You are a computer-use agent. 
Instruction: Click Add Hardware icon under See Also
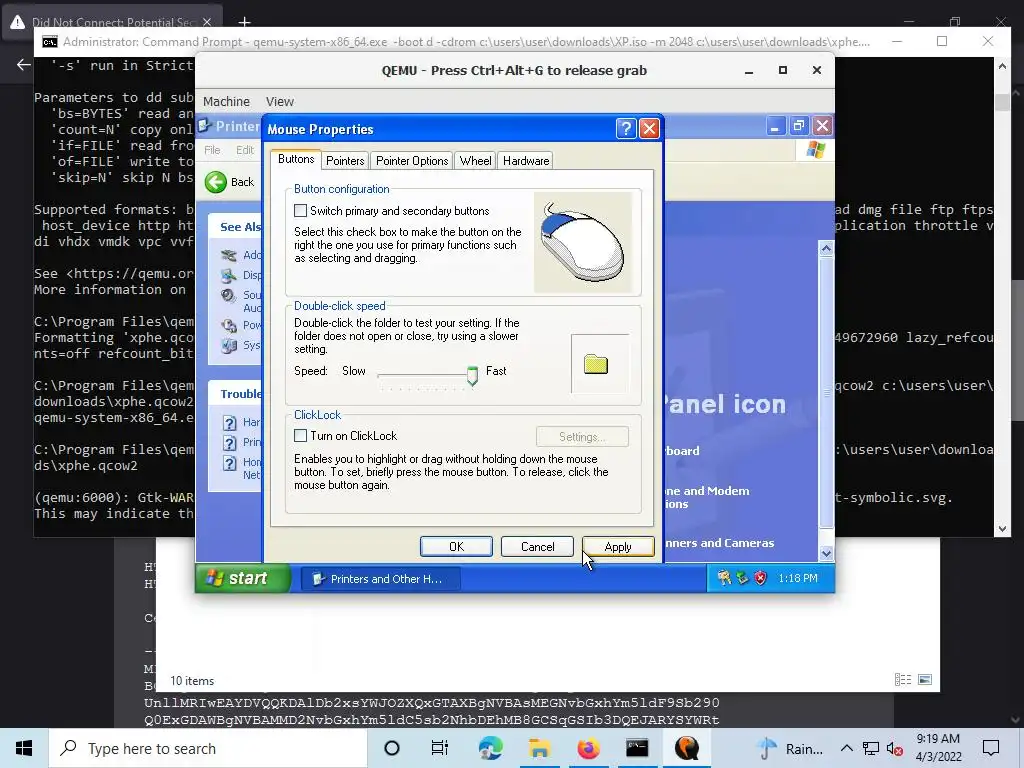(229, 255)
